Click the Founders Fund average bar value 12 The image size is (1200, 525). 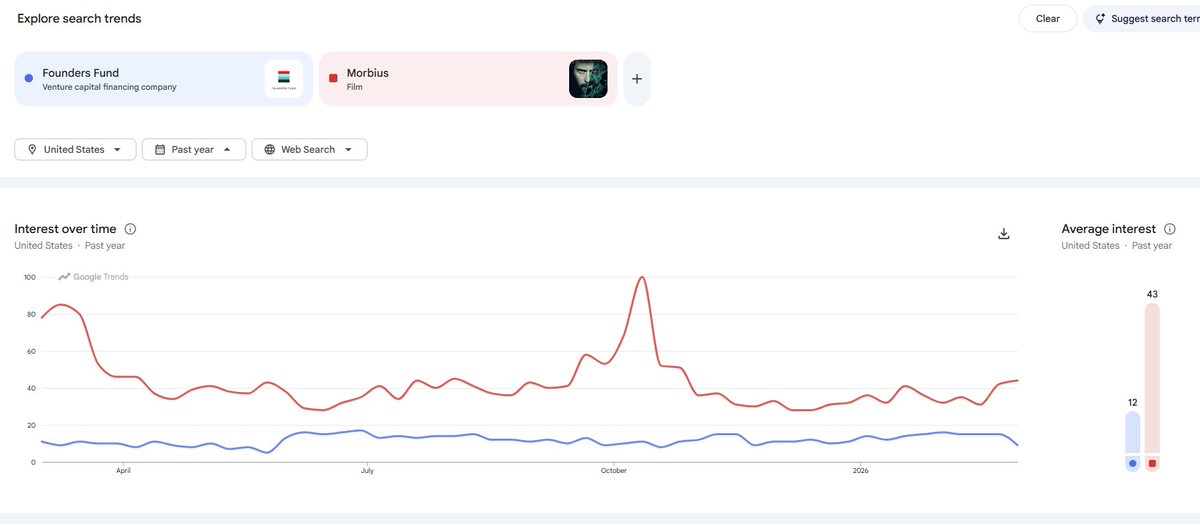1132,402
